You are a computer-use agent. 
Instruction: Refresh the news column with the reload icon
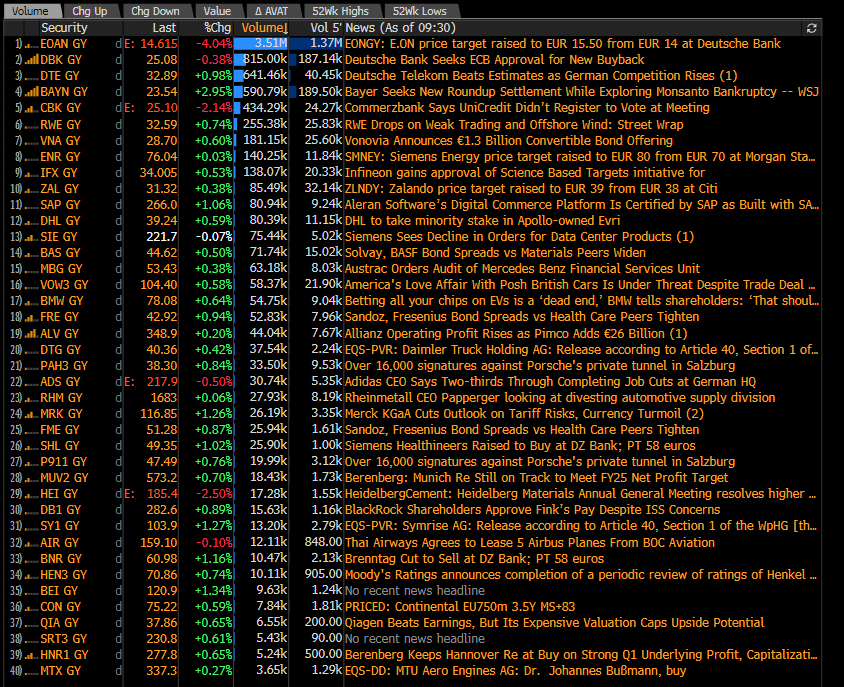point(811,28)
